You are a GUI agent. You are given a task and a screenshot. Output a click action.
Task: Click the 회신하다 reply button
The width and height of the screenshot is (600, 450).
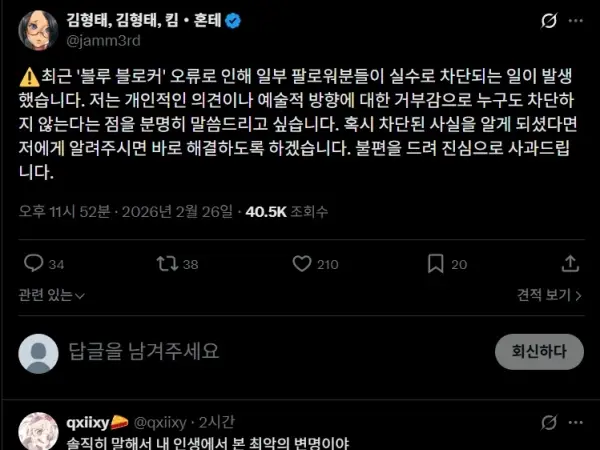[539, 352]
